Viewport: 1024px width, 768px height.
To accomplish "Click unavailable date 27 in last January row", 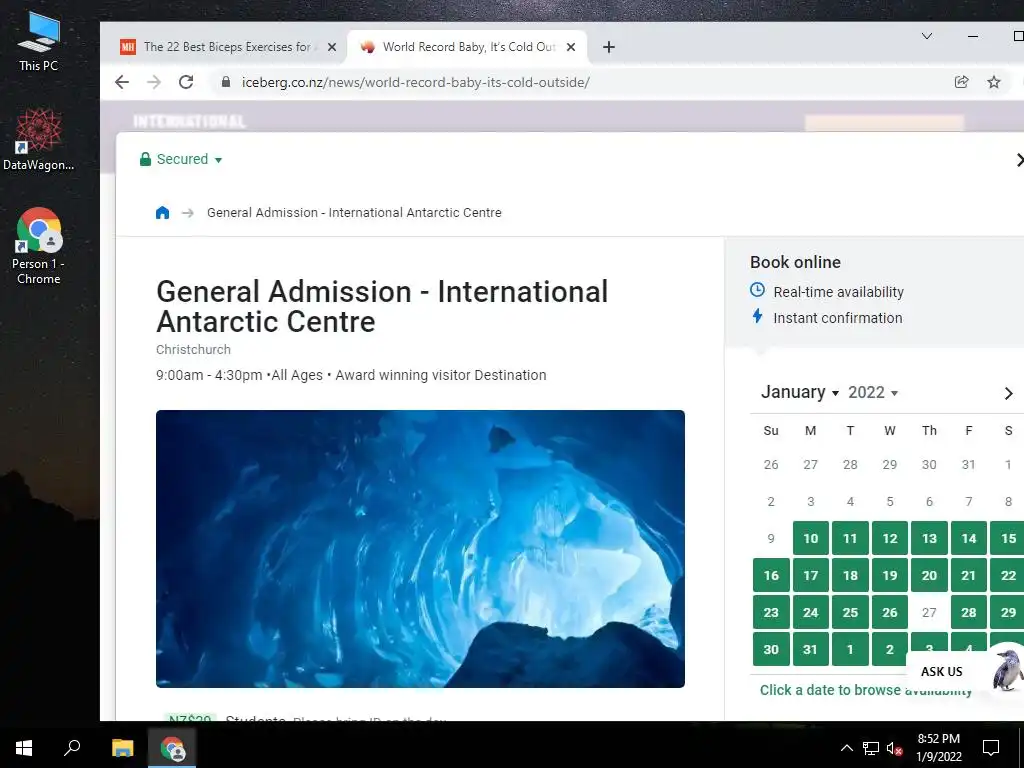I will (x=929, y=613).
